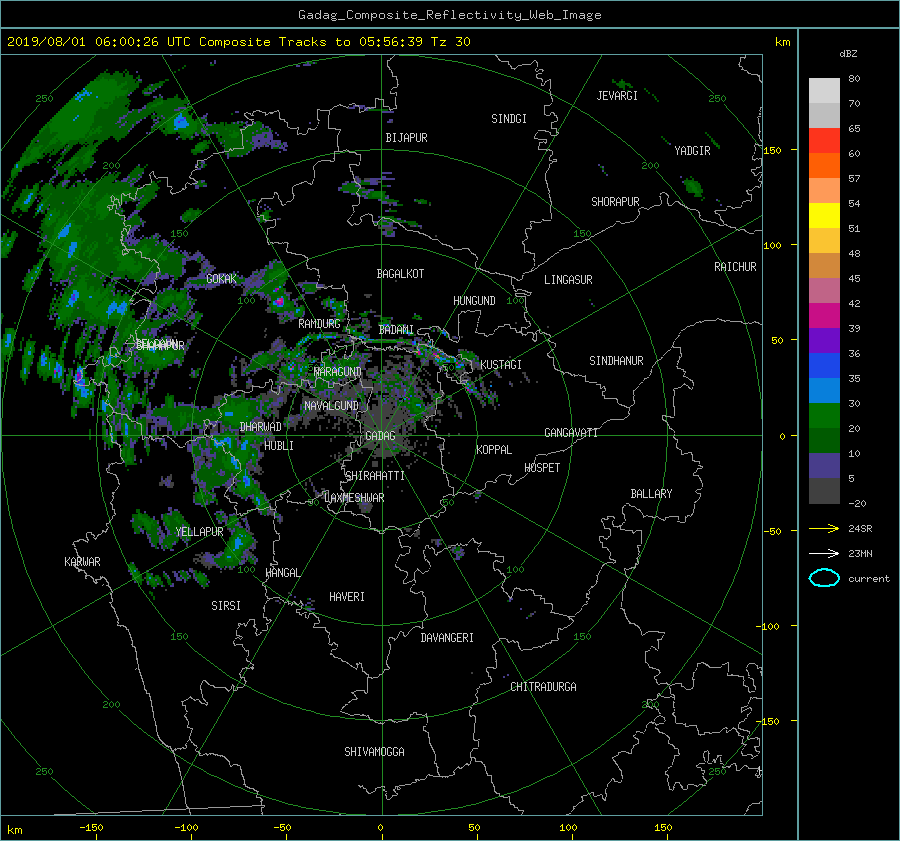Click the KUSTAGI city label
The height and width of the screenshot is (841, 900).
point(501,365)
